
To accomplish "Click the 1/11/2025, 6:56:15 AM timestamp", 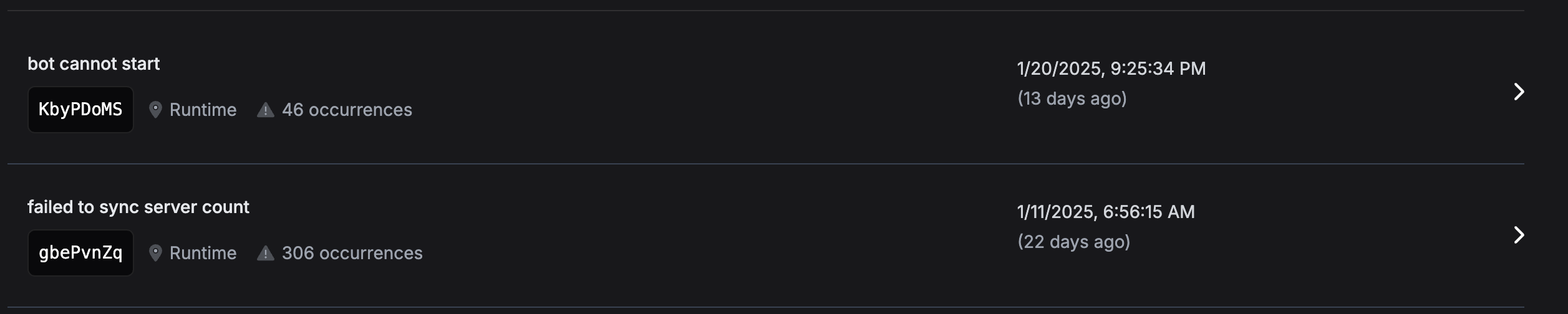I will click(1106, 212).
